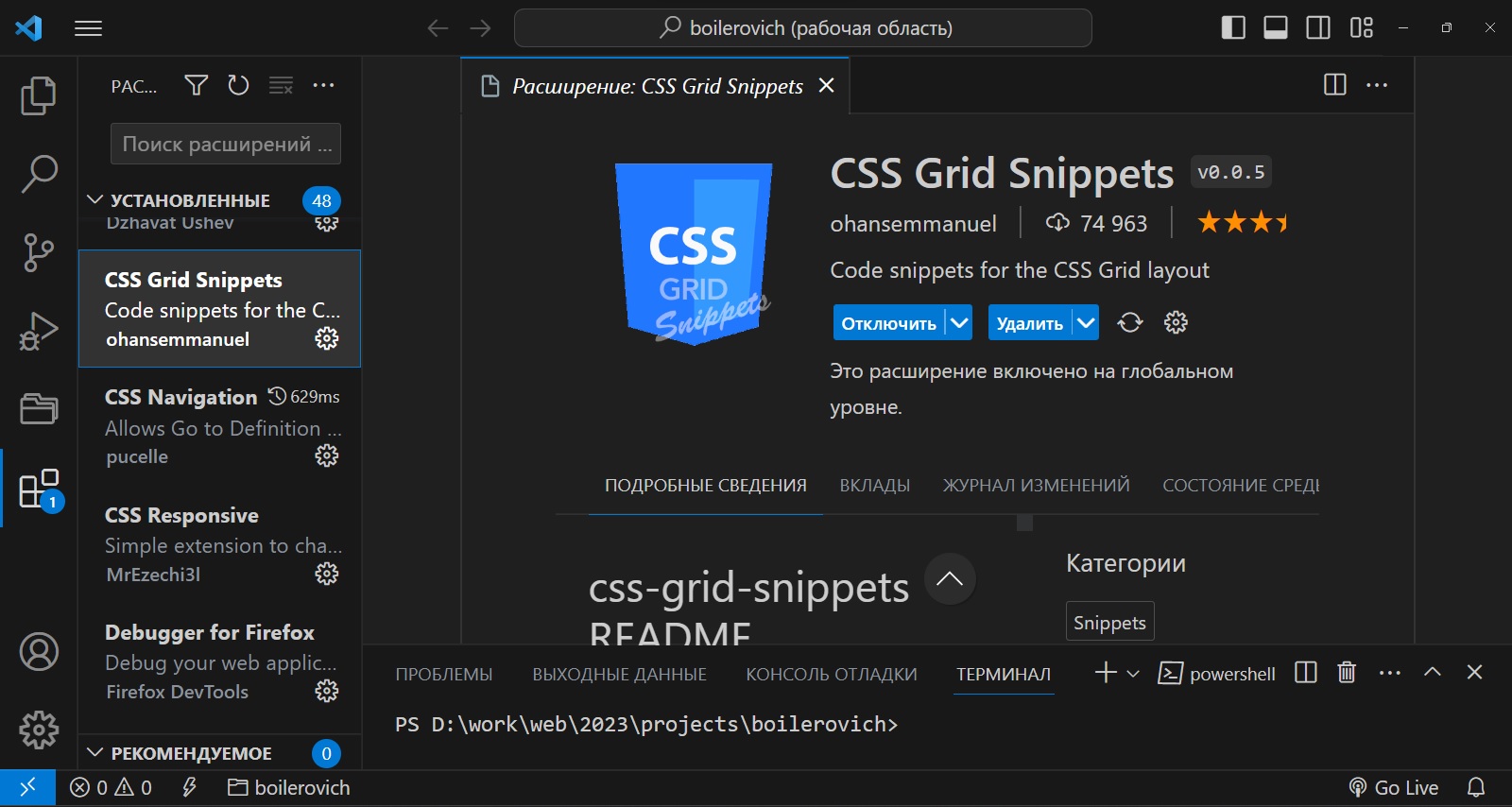Click the hamburger application menu
The width and height of the screenshot is (1512, 807).
88,28
